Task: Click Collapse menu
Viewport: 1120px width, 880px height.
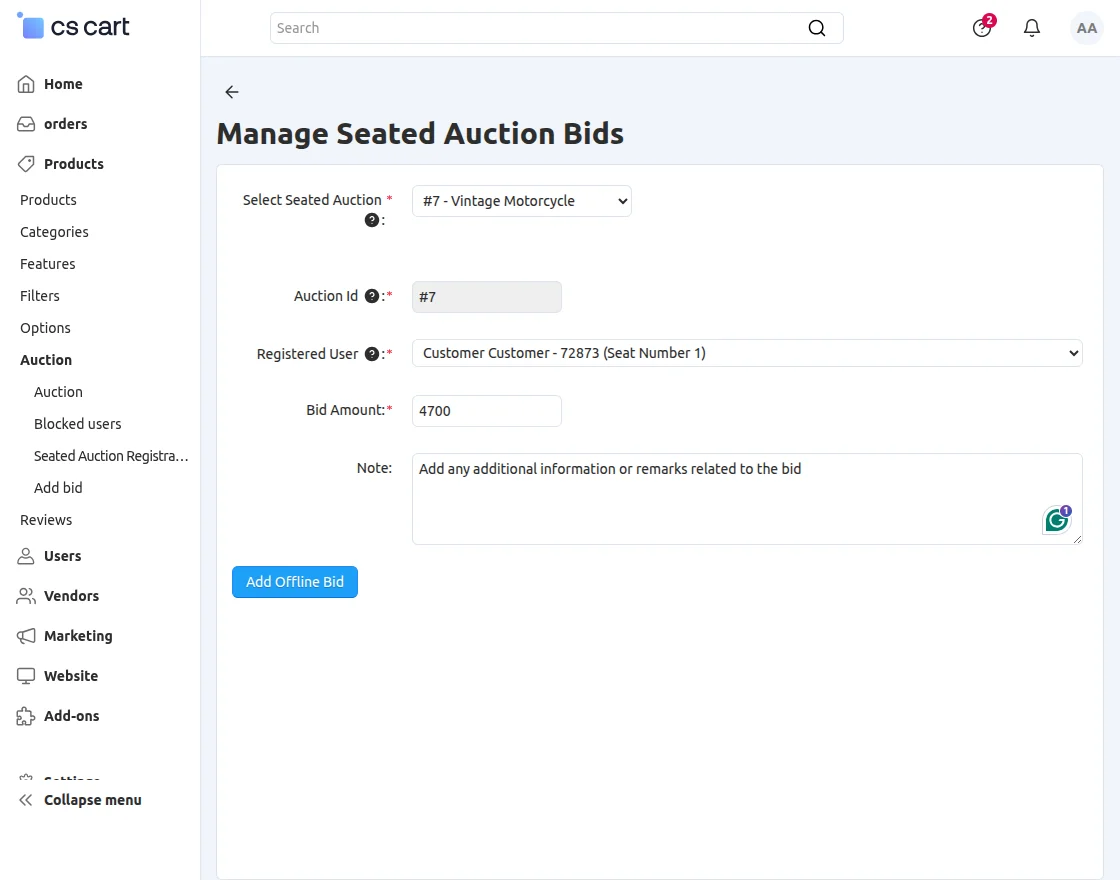Action: [92, 800]
